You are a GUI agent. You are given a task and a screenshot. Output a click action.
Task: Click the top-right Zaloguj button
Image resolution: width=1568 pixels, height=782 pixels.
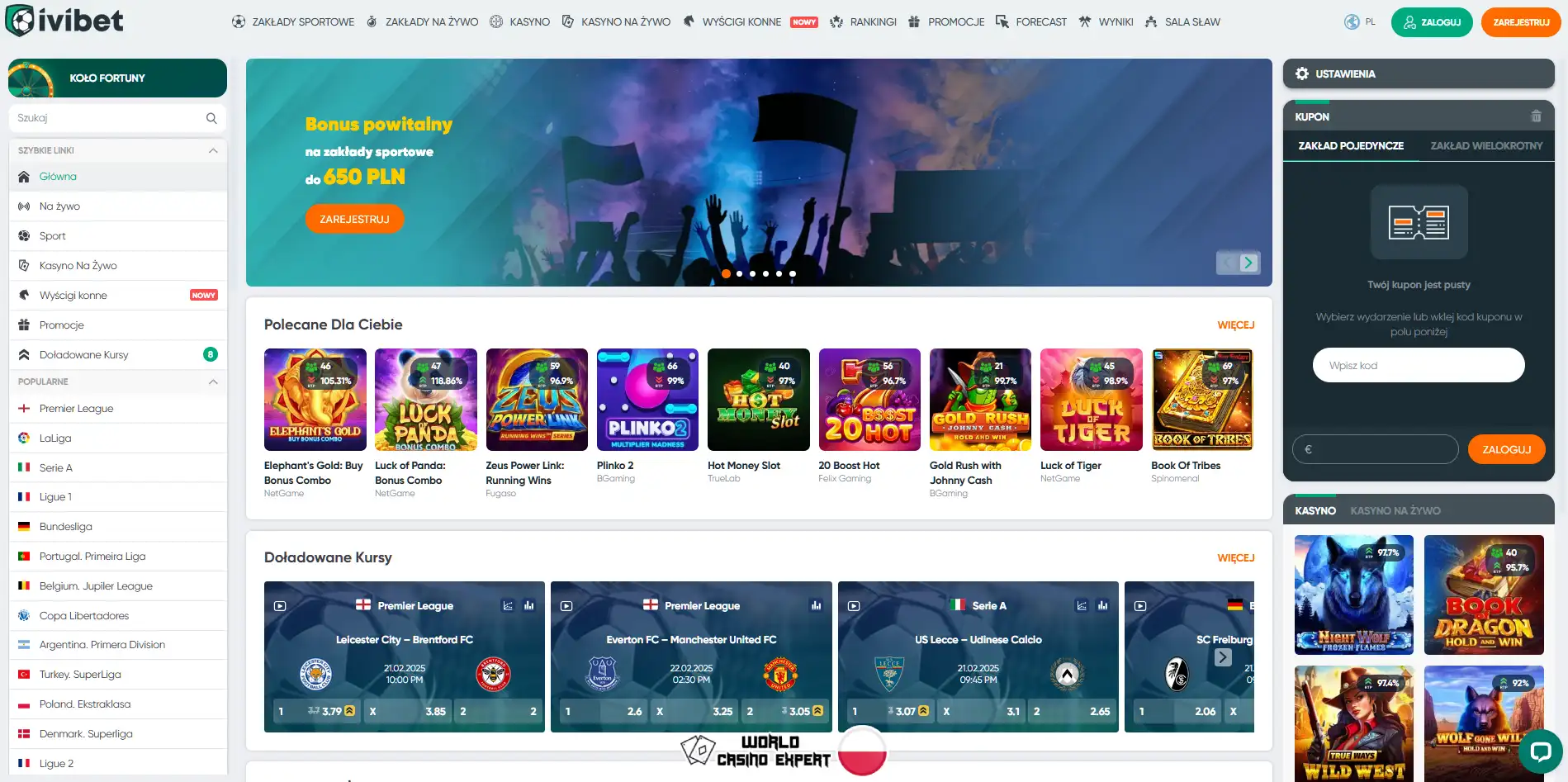1432,22
